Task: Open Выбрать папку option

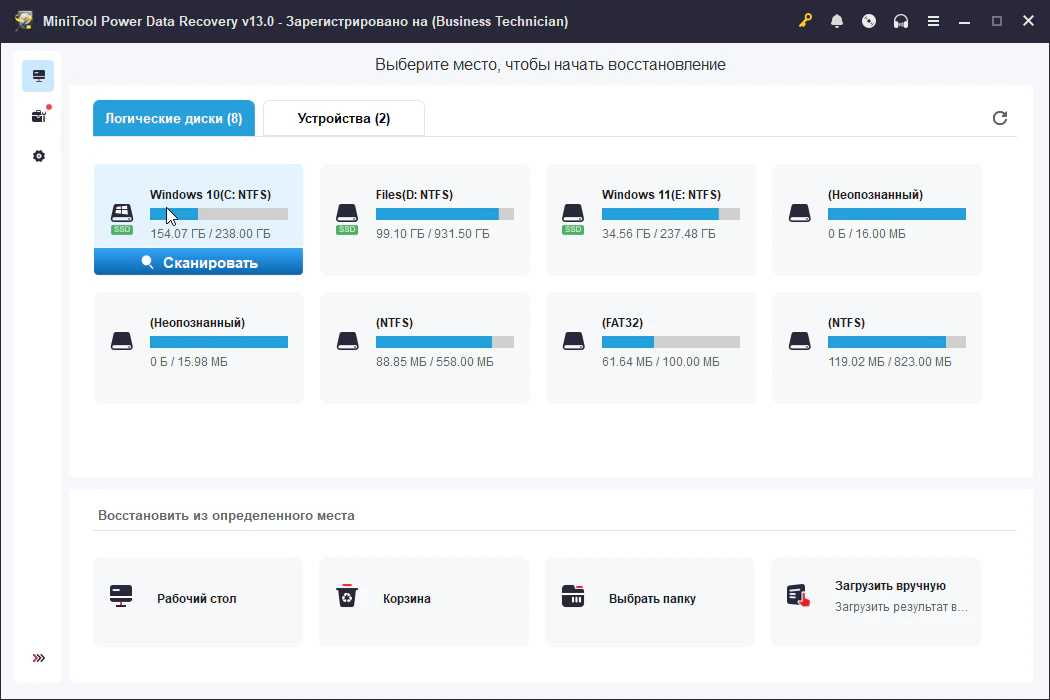Action: 650,602
